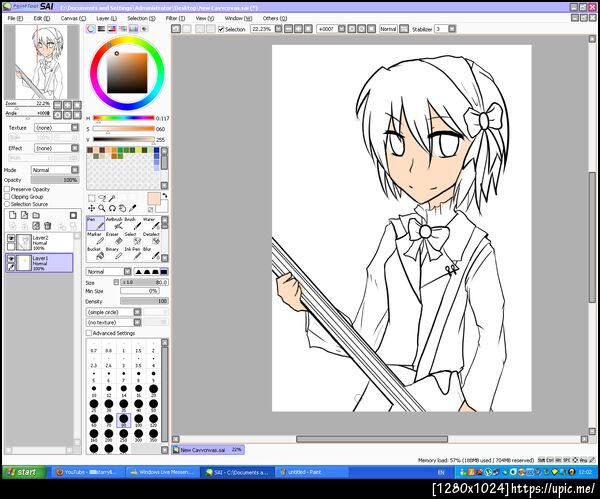The image size is (600, 499).
Task: Pick the hand pan tool
Action: click(x=122, y=208)
